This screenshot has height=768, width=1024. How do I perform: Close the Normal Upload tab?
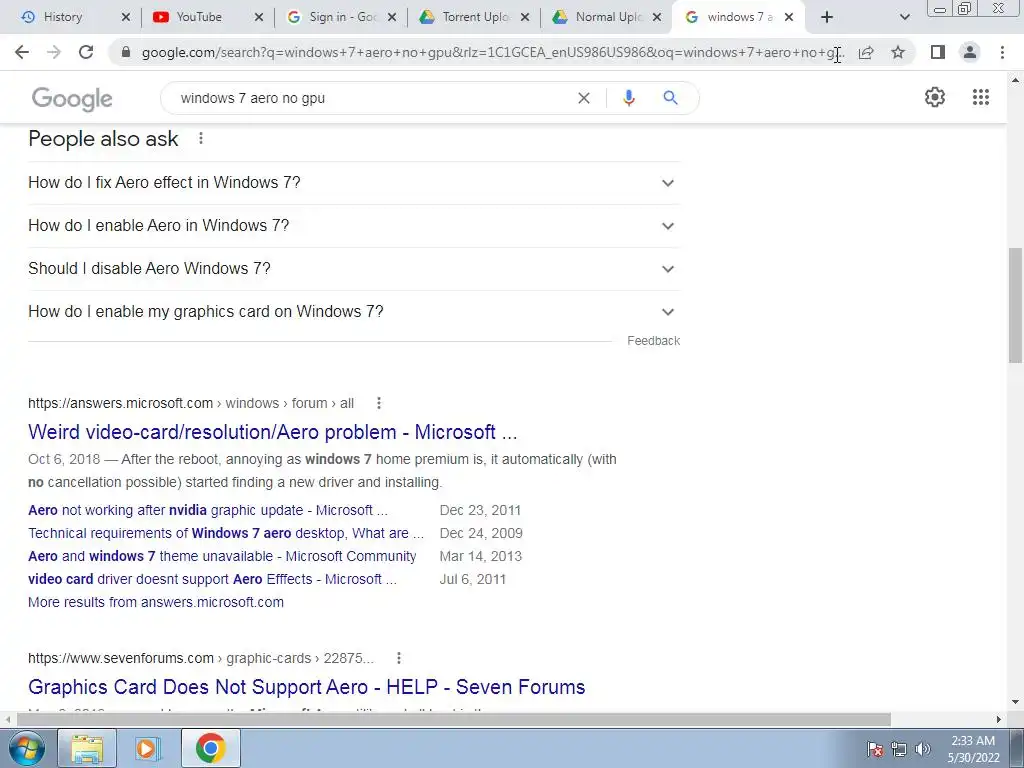657,17
